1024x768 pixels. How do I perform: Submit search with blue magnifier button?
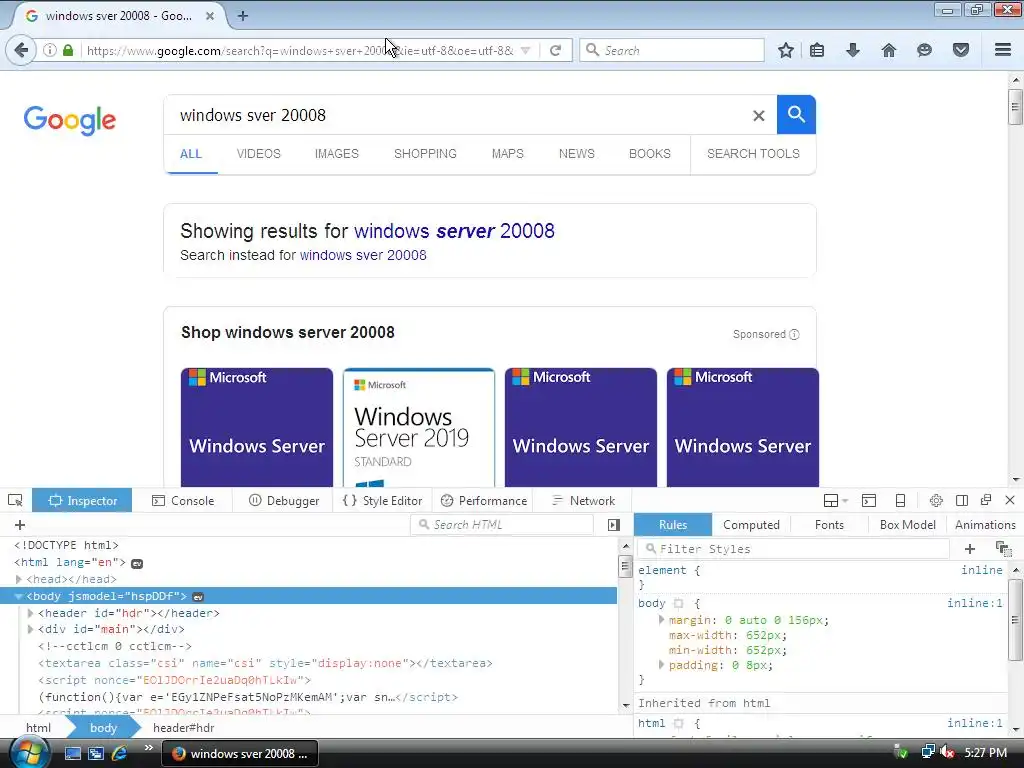(x=796, y=114)
